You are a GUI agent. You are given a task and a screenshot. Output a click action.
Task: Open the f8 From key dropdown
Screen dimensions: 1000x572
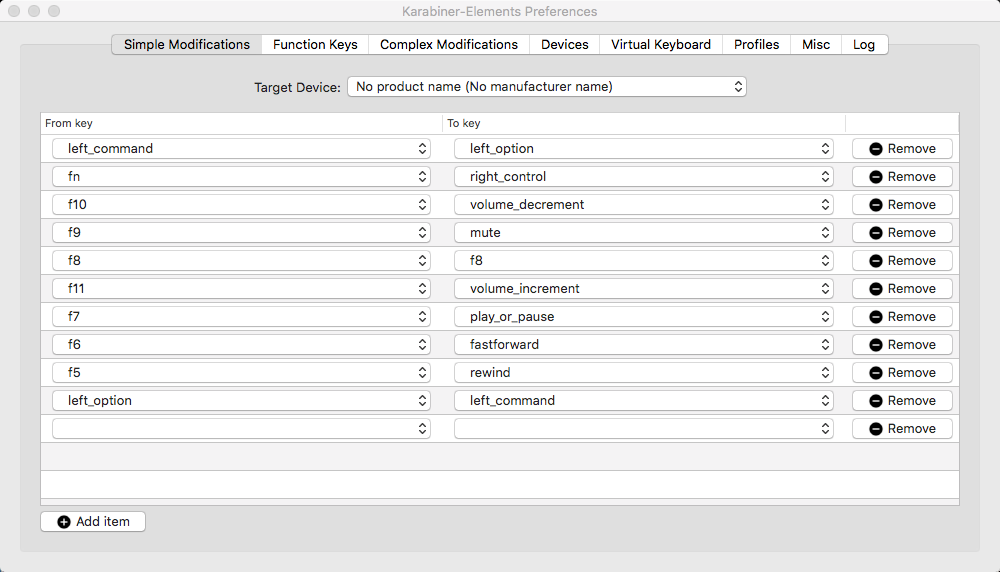point(241,261)
